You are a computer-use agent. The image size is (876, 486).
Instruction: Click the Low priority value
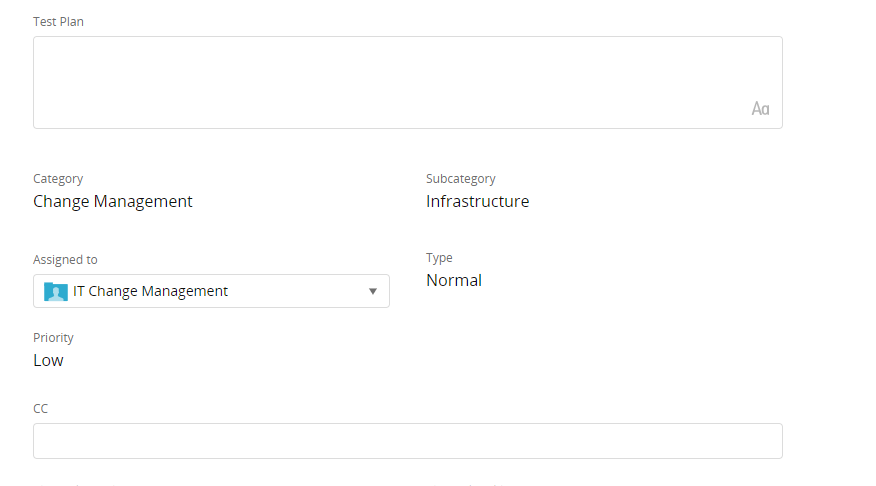(x=48, y=360)
